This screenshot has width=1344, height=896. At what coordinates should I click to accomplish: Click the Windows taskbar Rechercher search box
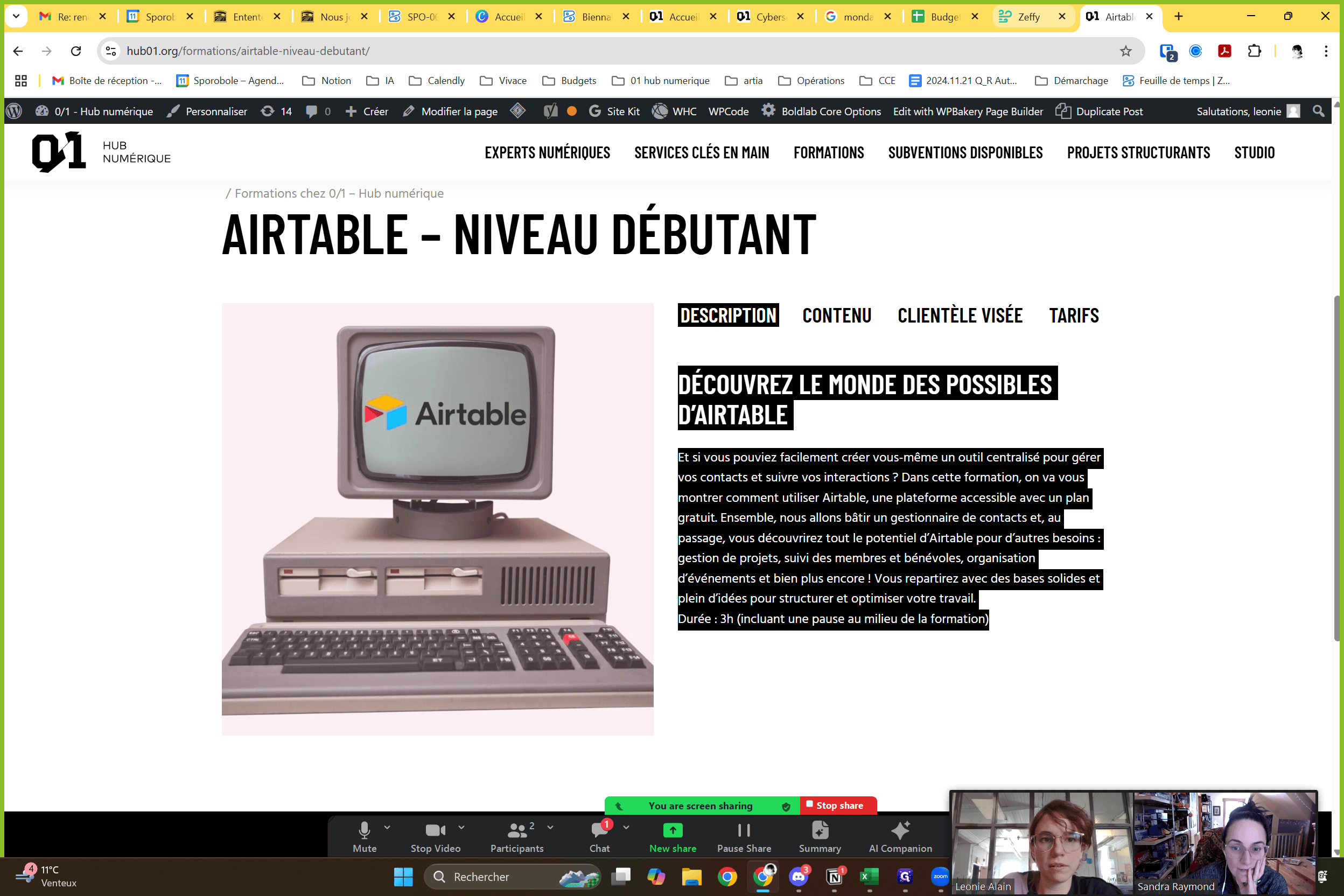click(512, 877)
